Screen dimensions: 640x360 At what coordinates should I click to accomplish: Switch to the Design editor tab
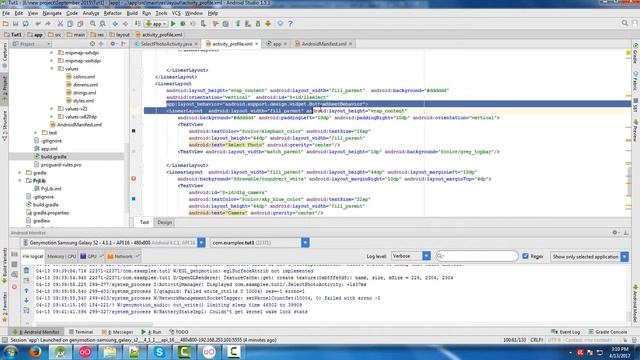(164, 222)
